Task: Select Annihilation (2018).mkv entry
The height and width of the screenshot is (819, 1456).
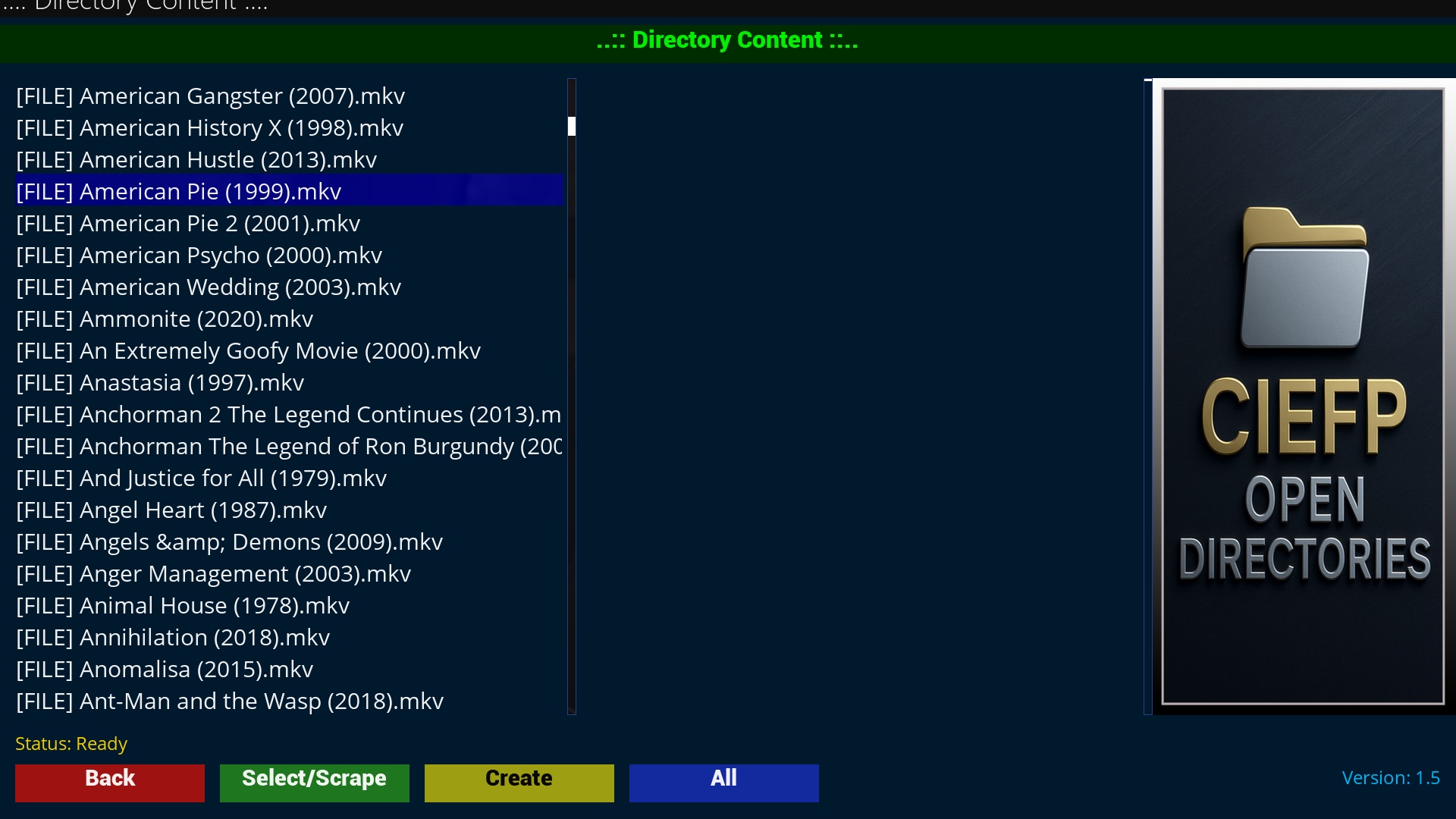Action: [289, 638]
